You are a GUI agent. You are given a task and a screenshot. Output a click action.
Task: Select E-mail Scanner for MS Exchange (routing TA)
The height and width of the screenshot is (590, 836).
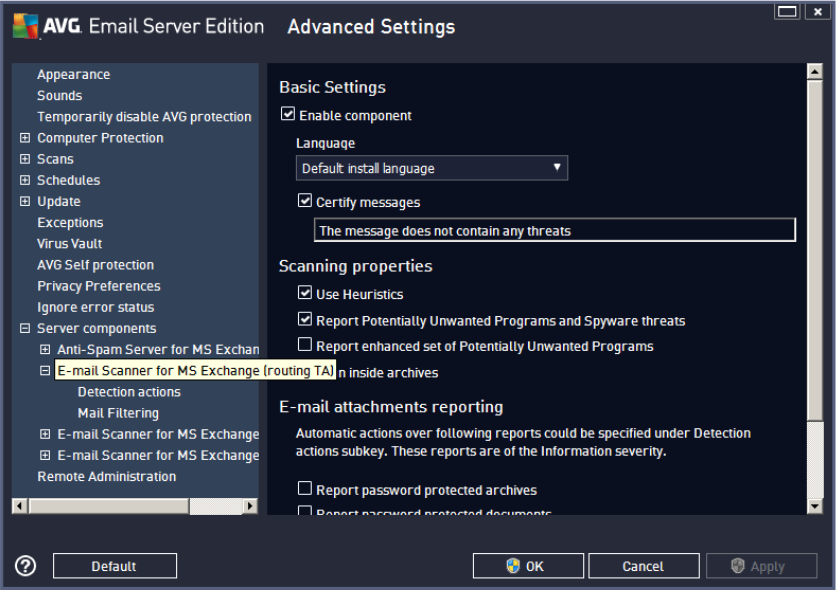pyautogui.click(x=195, y=370)
